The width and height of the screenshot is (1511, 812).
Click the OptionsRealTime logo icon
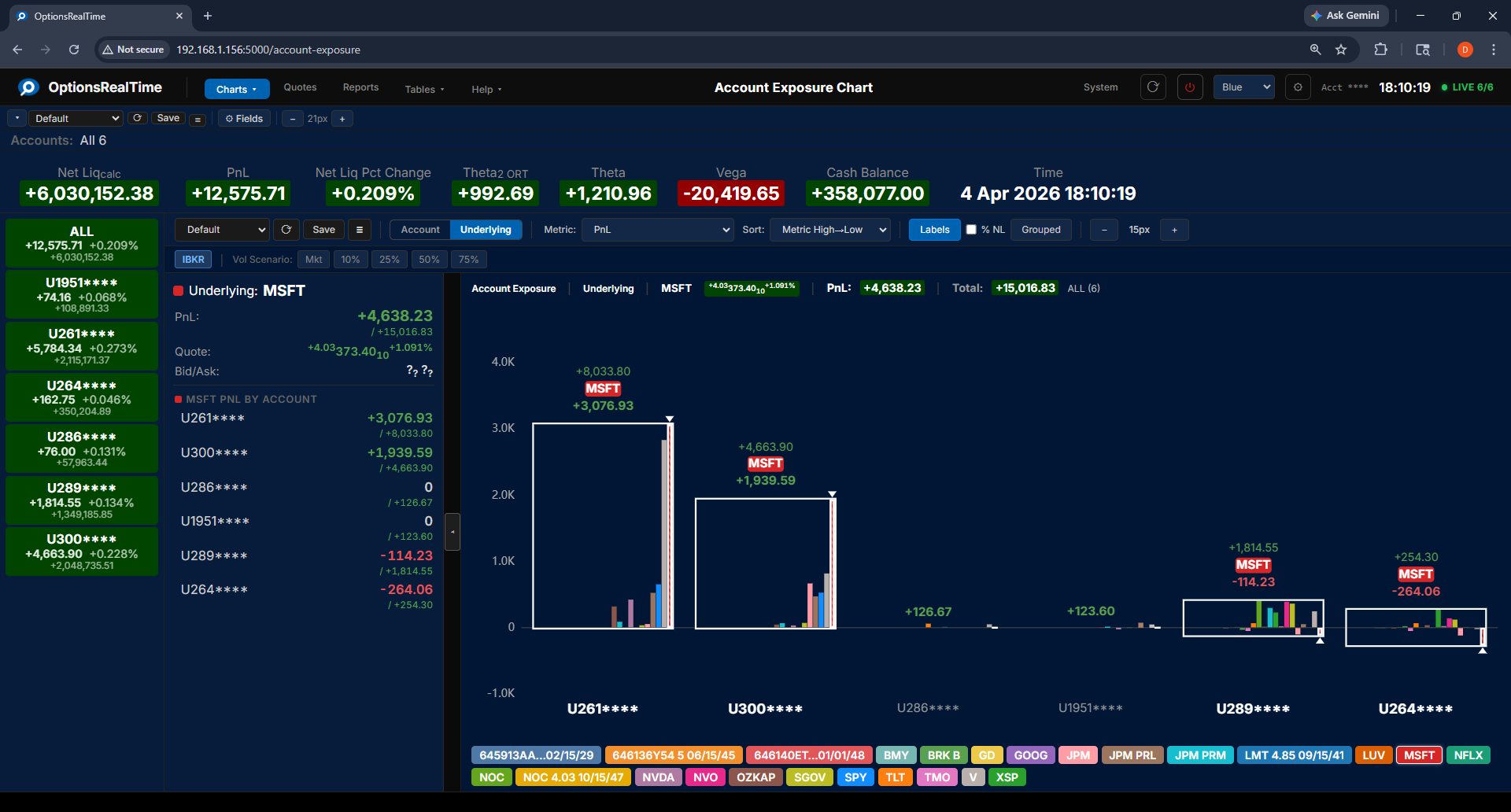pyautogui.click(x=28, y=87)
